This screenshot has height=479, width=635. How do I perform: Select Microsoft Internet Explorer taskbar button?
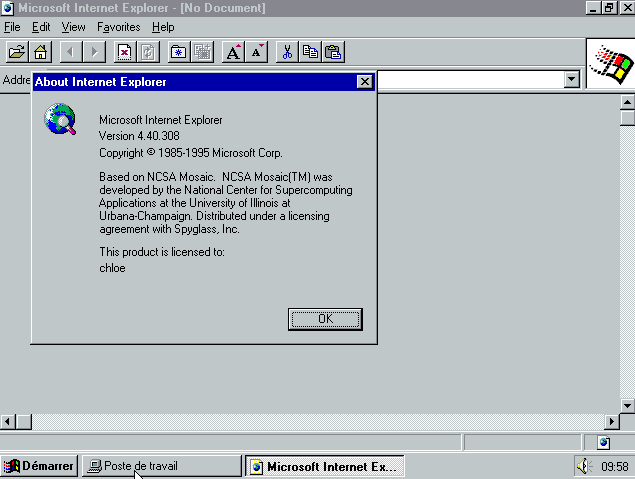tap(325, 466)
